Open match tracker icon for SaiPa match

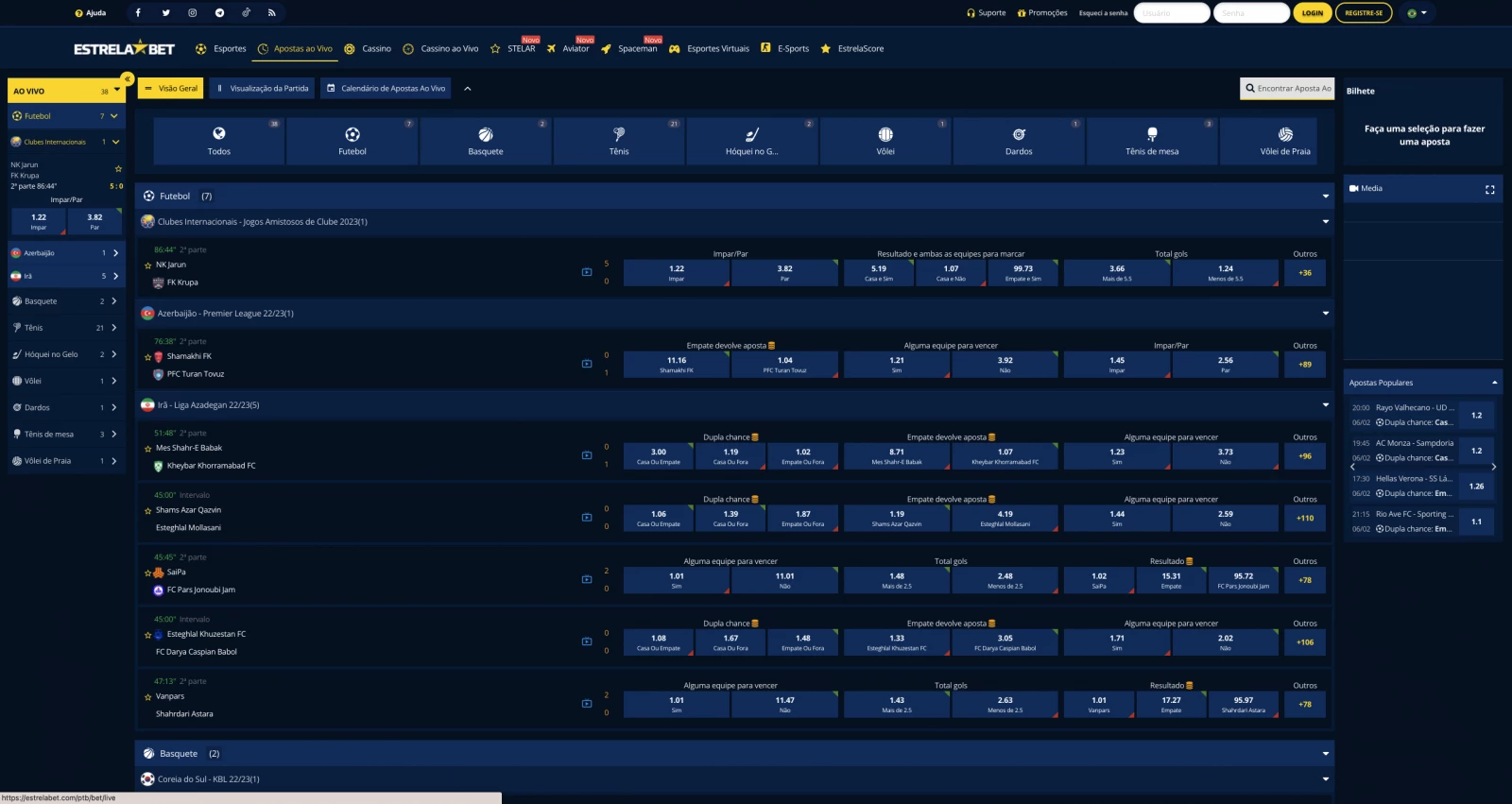(587, 579)
